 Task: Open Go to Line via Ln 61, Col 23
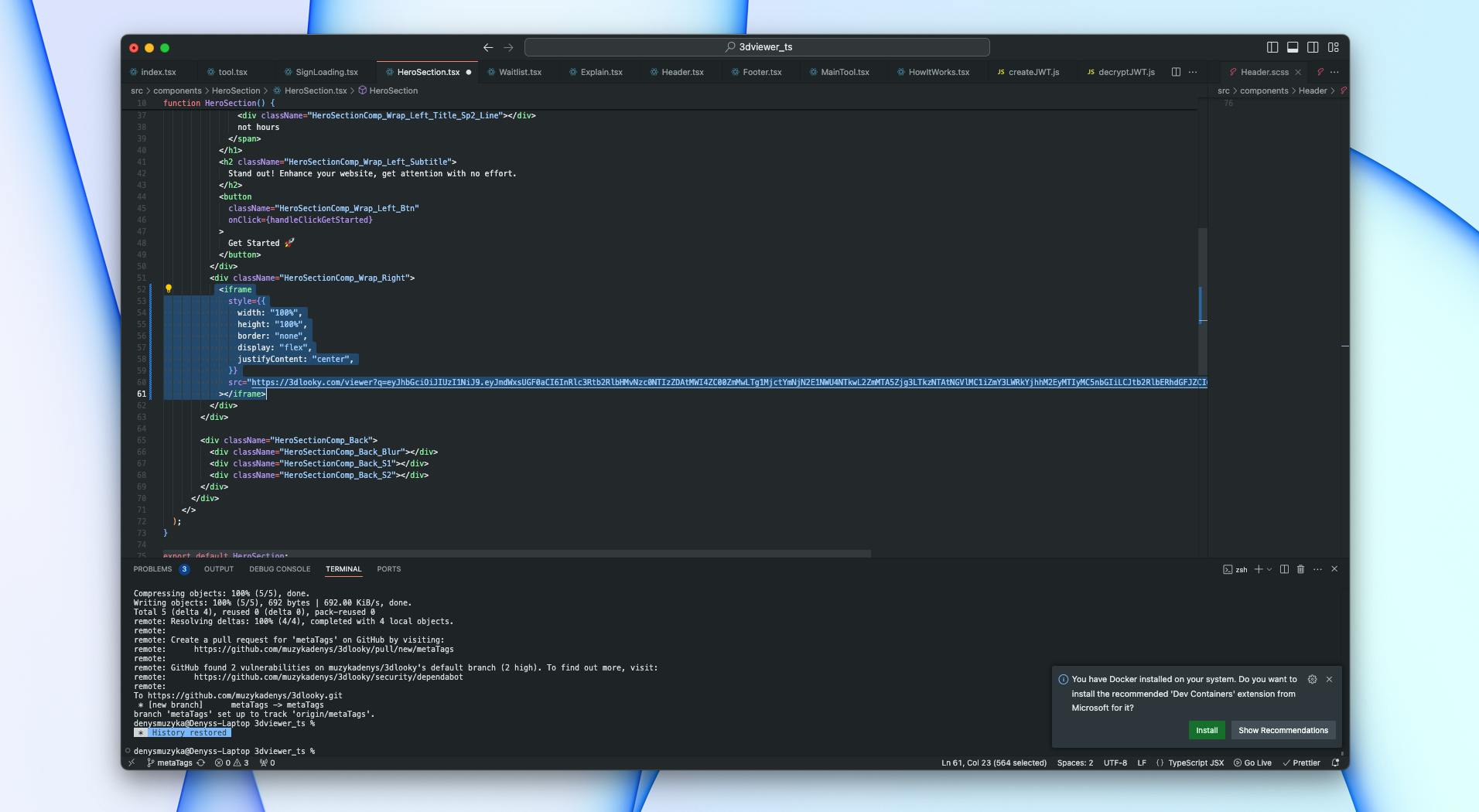[x=994, y=763]
